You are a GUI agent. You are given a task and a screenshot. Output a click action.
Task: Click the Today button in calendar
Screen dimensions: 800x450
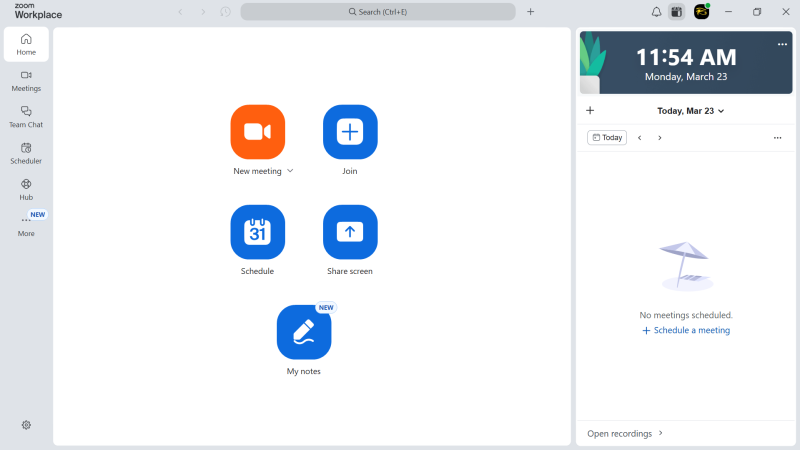point(607,138)
